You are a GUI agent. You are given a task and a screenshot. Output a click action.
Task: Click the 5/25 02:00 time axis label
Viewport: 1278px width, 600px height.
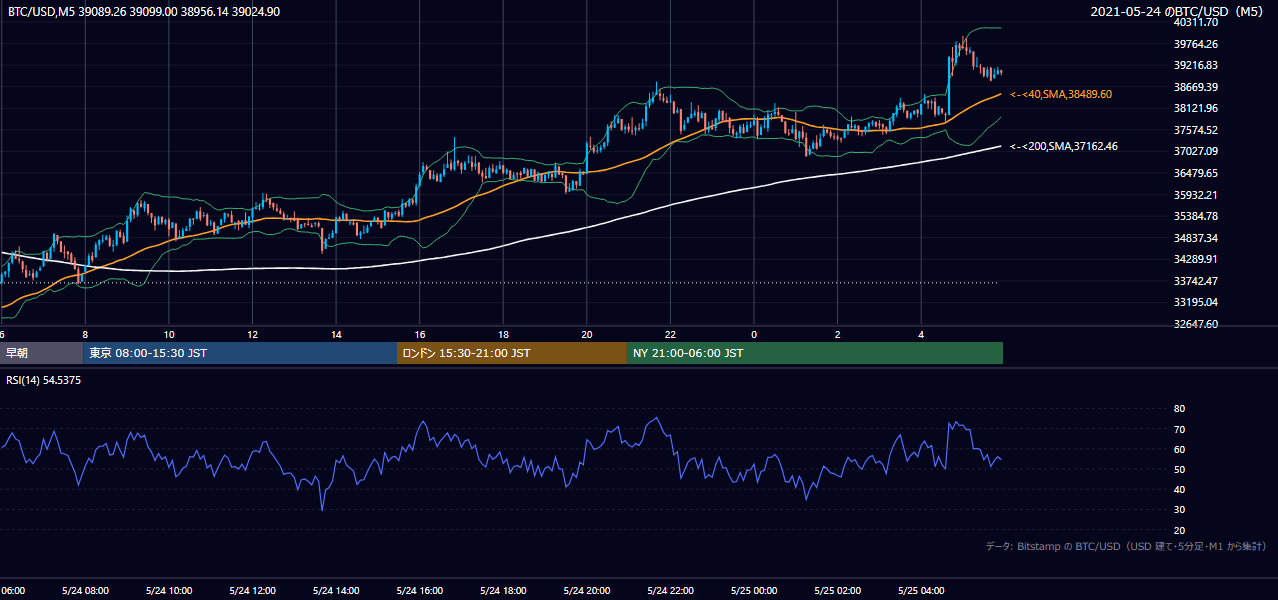point(837,591)
